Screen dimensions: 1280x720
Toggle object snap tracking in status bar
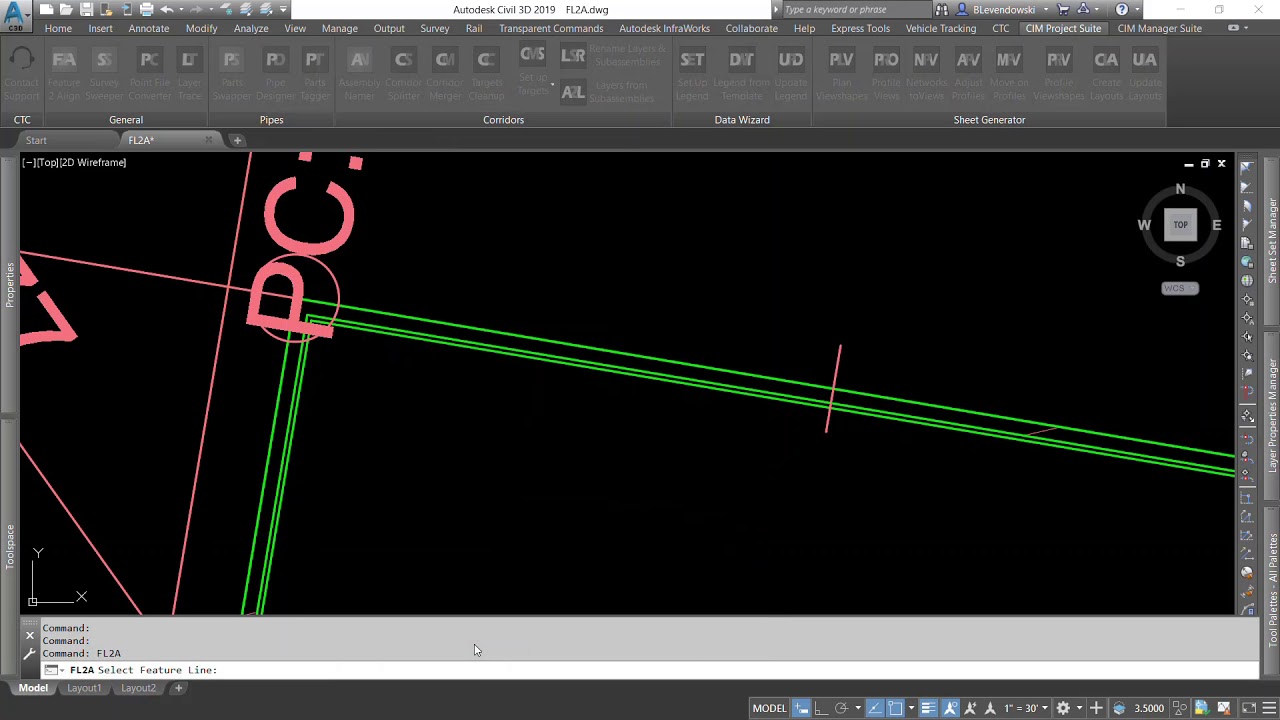pyautogui.click(x=874, y=708)
